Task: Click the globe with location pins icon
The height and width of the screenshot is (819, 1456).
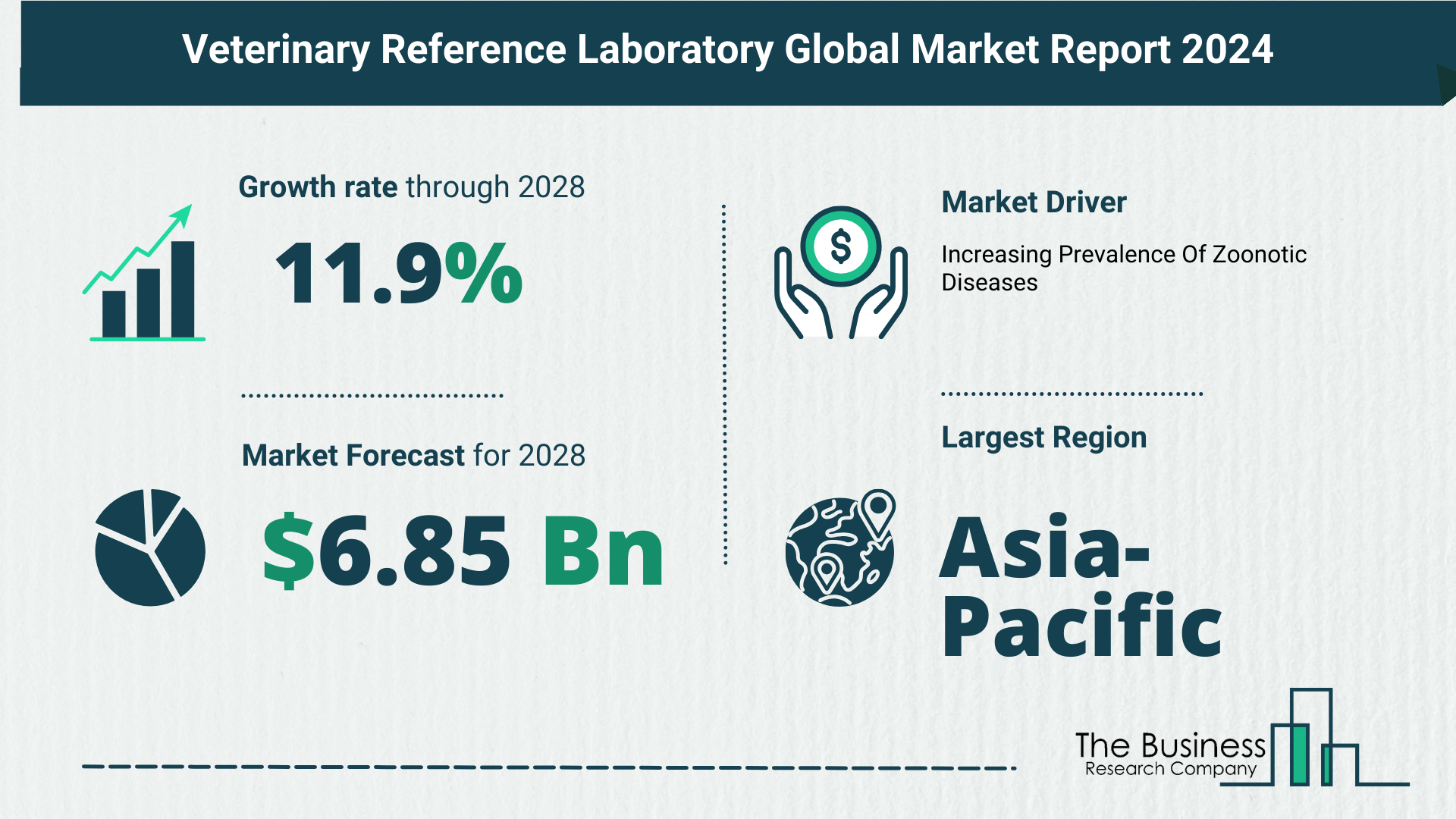Action: point(840,548)
